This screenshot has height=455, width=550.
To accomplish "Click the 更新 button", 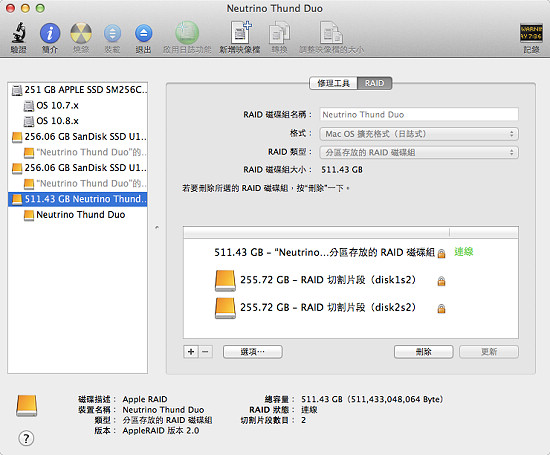I will pos(489,352).
